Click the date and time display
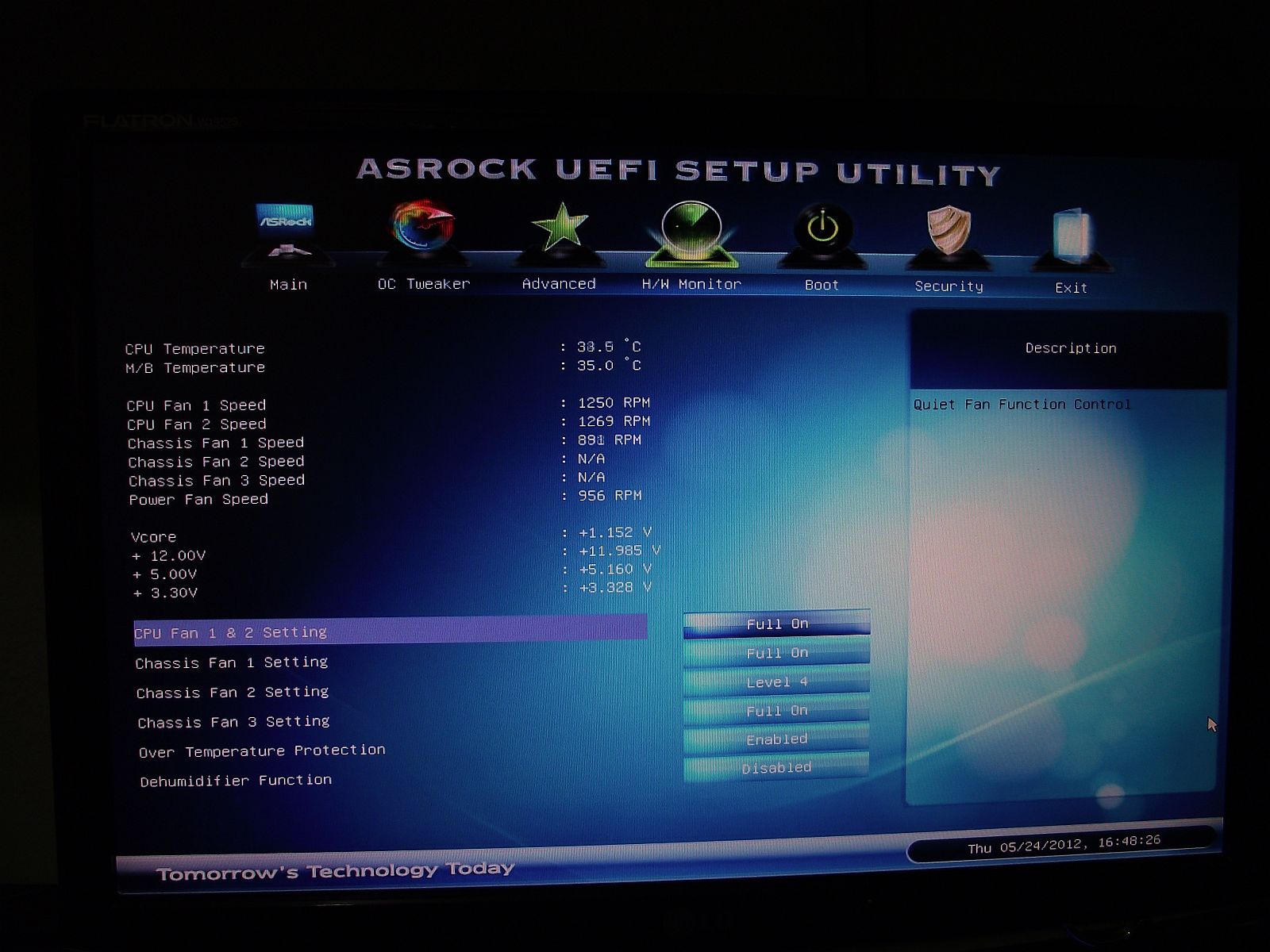 click(x=1064, y=845)
